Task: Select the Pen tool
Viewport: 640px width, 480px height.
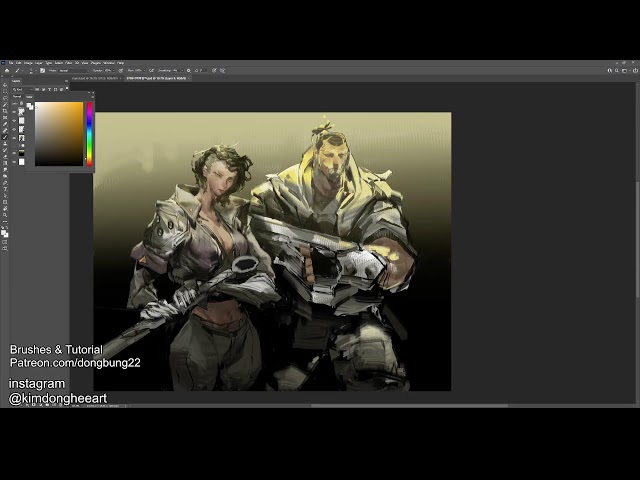Action: coord(5,183)
